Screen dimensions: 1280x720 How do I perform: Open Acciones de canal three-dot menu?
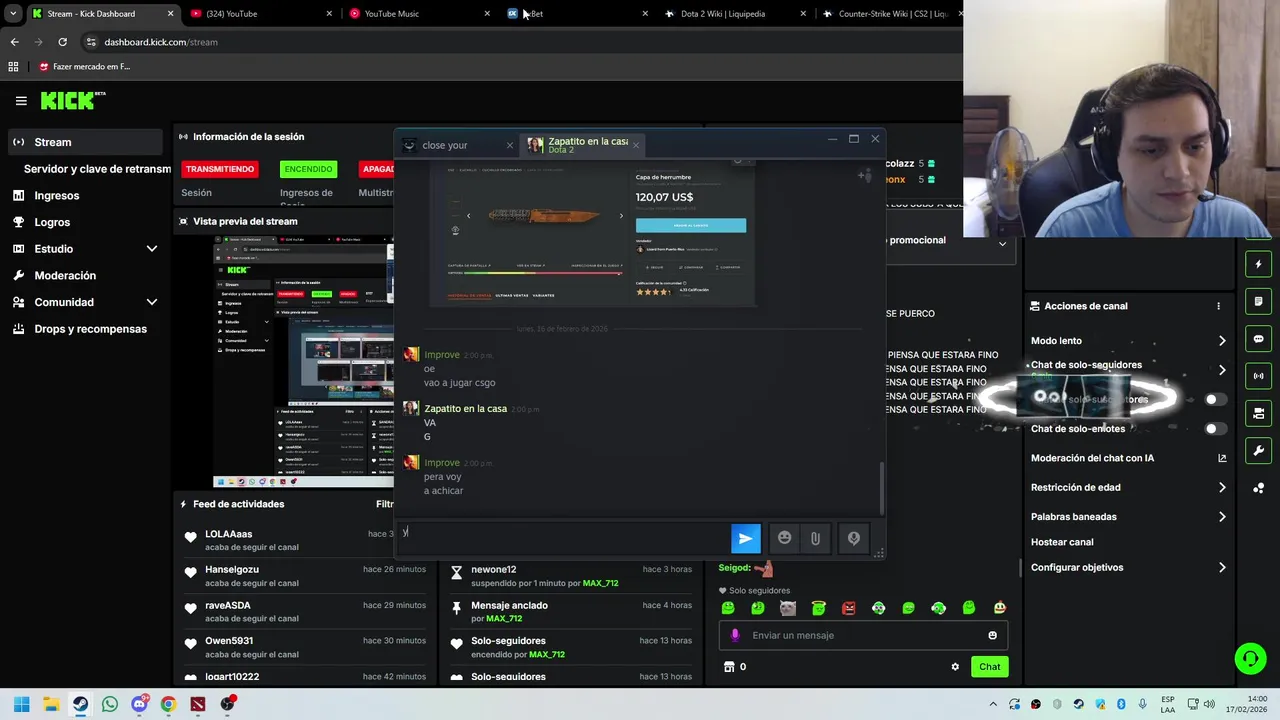(1218, 306)
